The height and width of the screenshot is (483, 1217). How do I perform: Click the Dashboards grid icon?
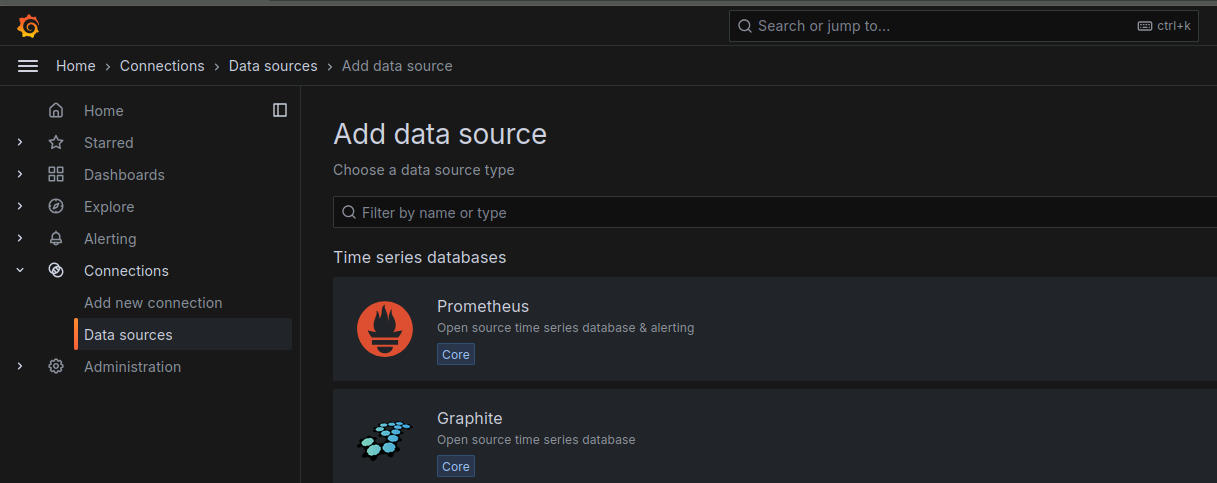pos(56,175)
